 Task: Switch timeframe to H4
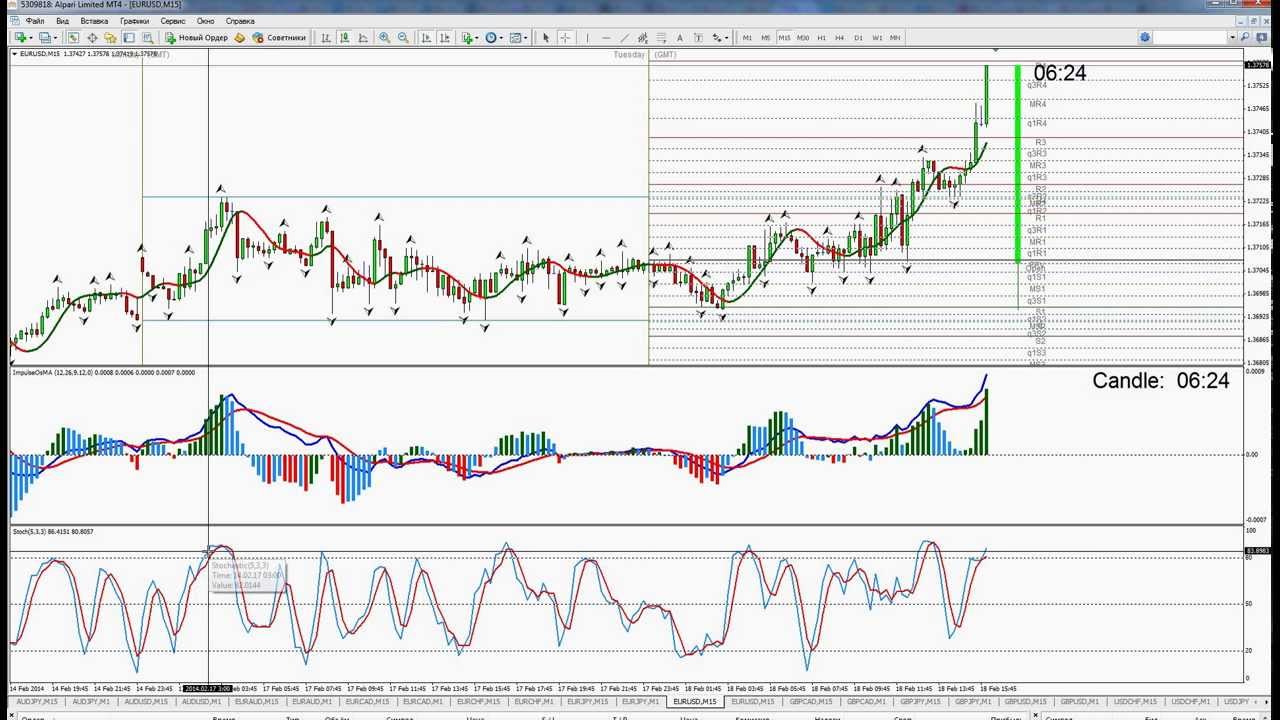tap(840, 38)
